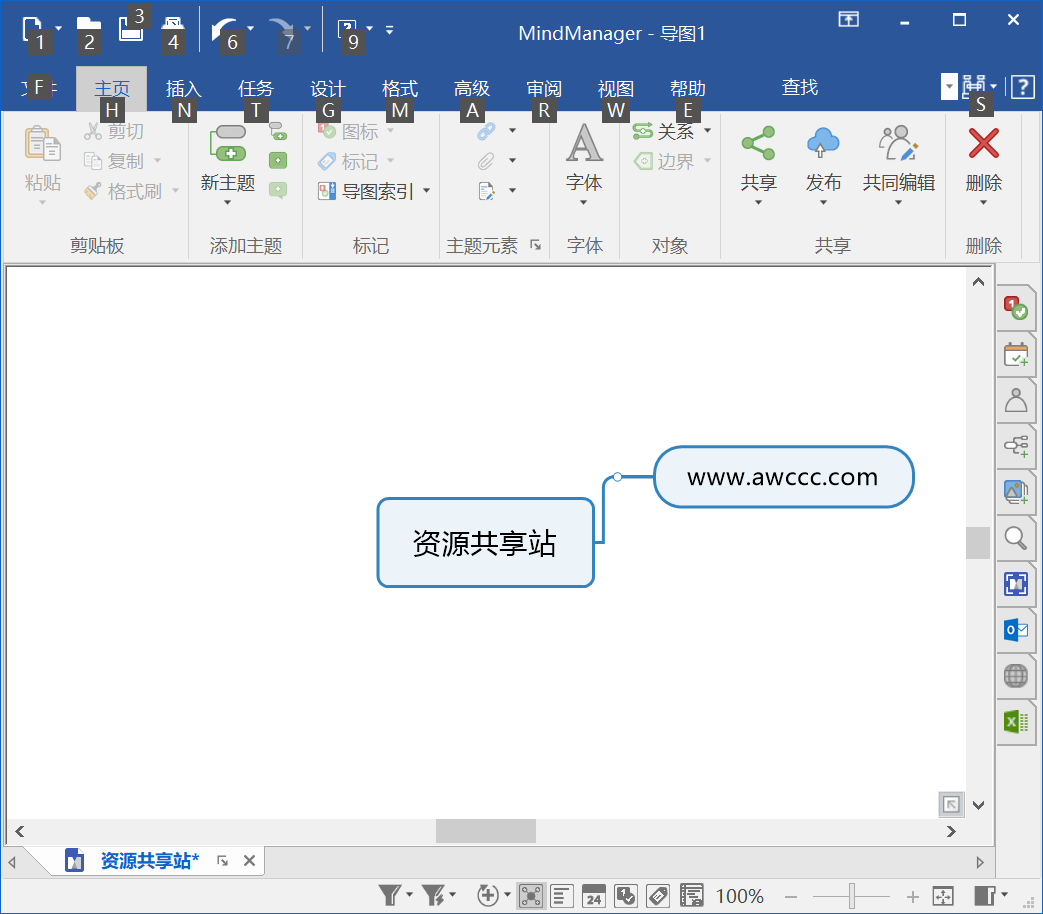Expand the notes dropdown arrow

click(x=512, y=192)
